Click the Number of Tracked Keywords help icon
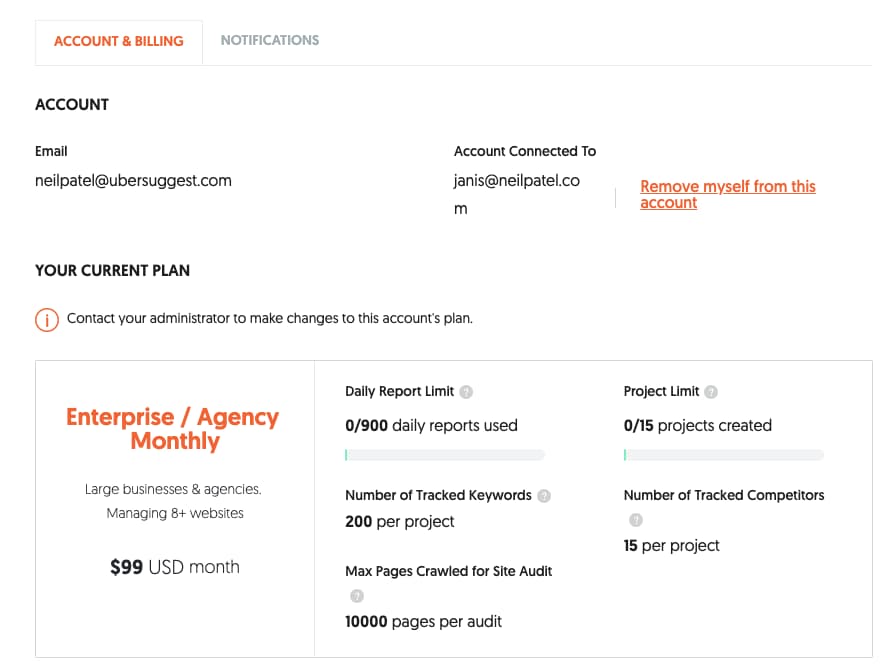 point(544,496)
